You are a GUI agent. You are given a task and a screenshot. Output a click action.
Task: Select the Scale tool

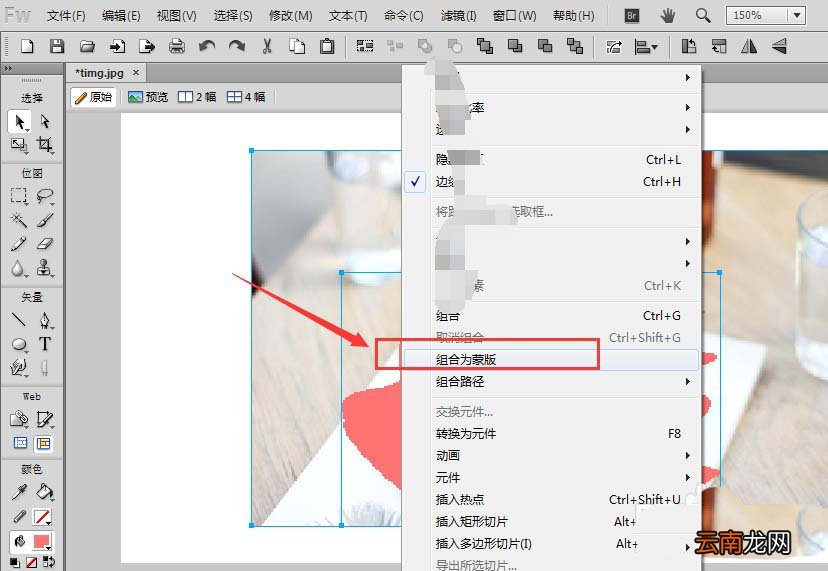tap(20, 145)
